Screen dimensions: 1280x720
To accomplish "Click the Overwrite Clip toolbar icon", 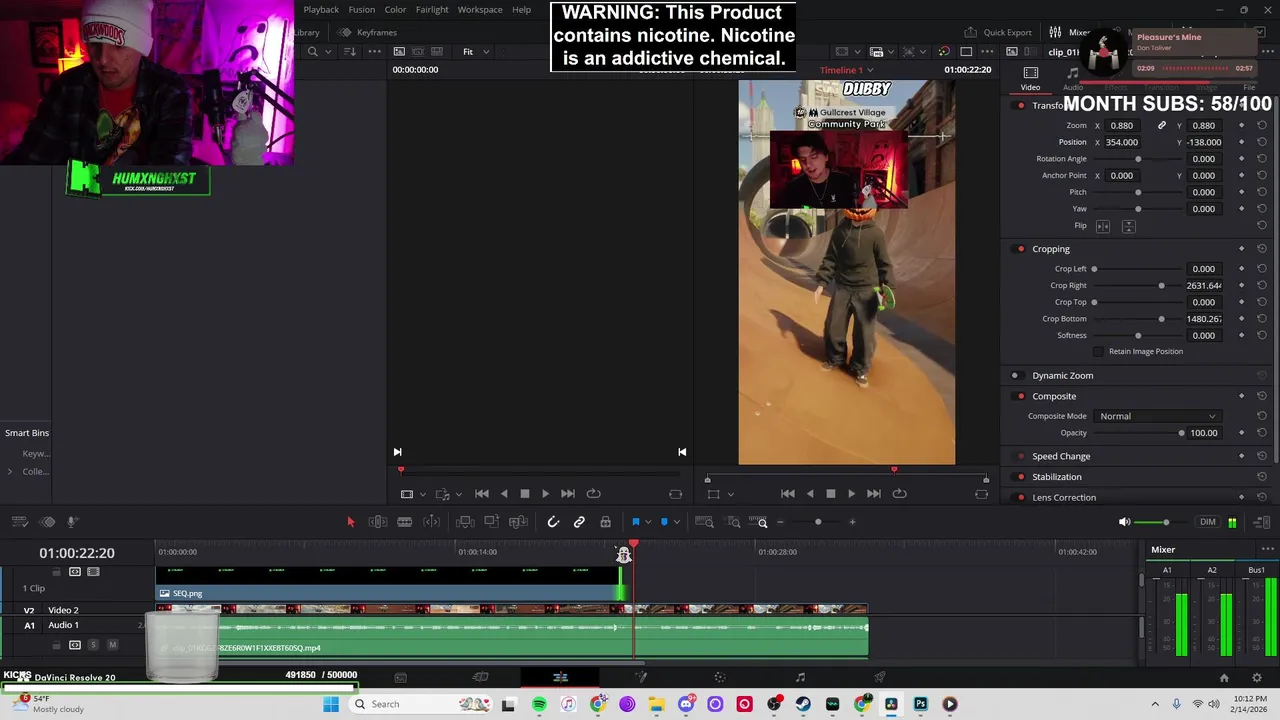I will 491,522.
